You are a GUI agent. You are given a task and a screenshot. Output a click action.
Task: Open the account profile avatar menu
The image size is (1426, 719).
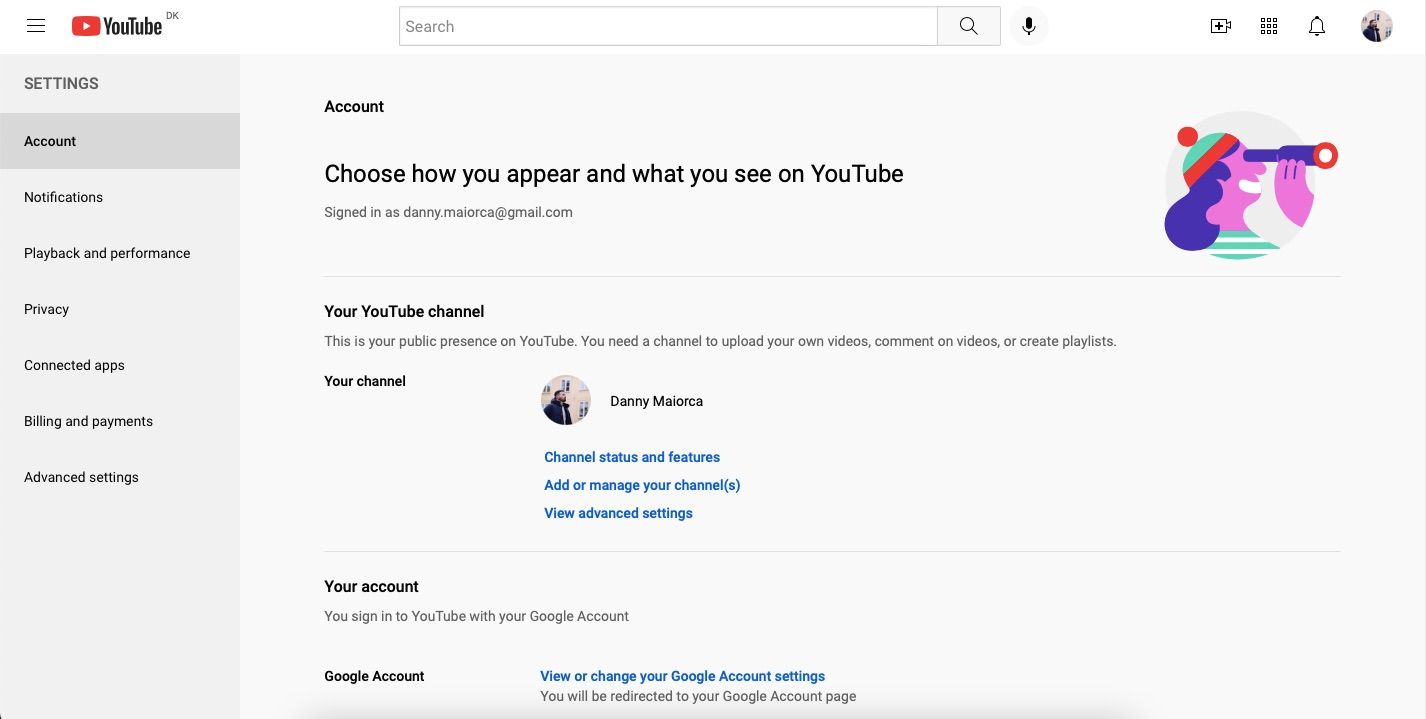click(x=1376, y=26)
